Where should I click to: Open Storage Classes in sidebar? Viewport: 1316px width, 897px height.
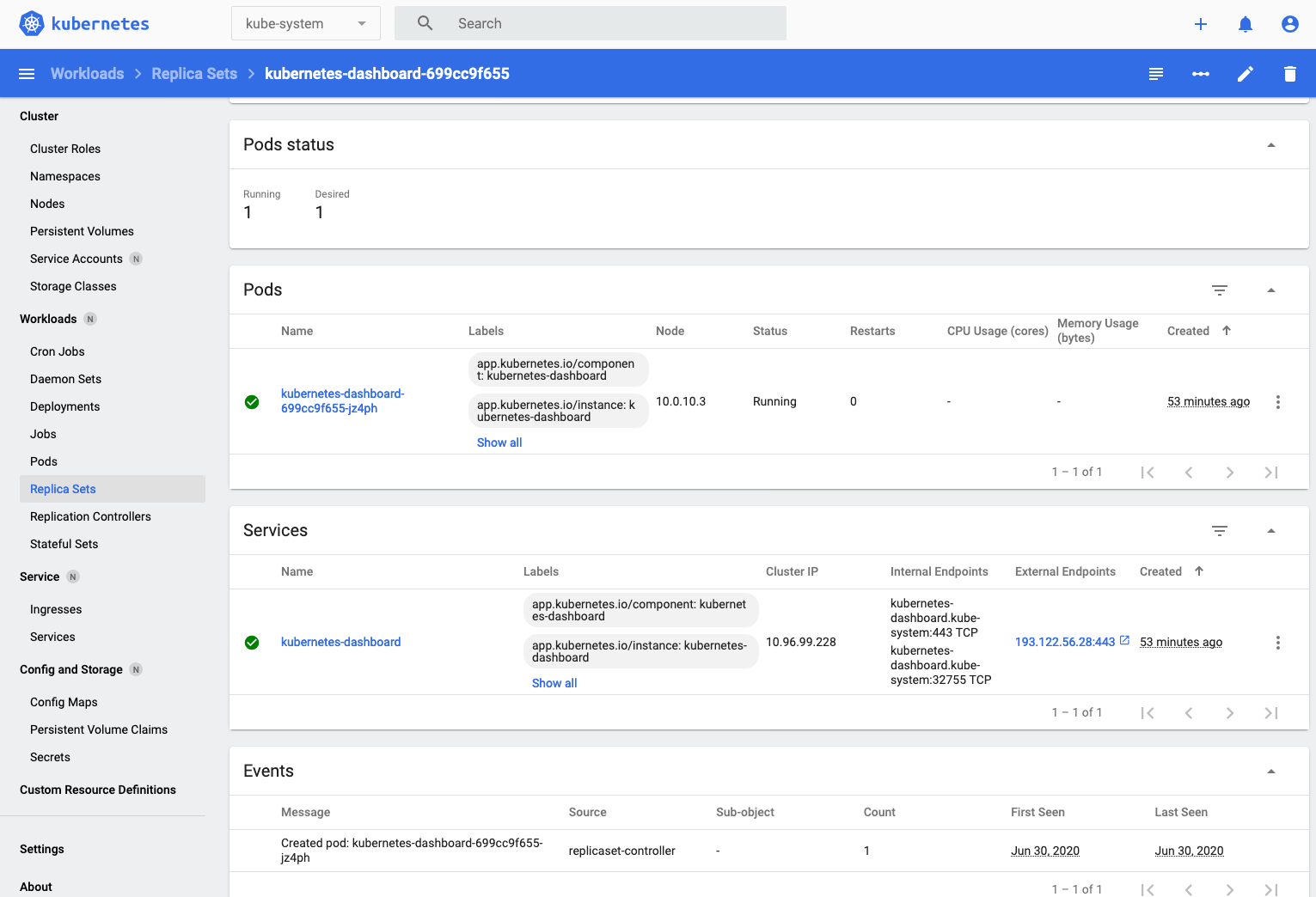pyautogui.click(x=73, y=286)
